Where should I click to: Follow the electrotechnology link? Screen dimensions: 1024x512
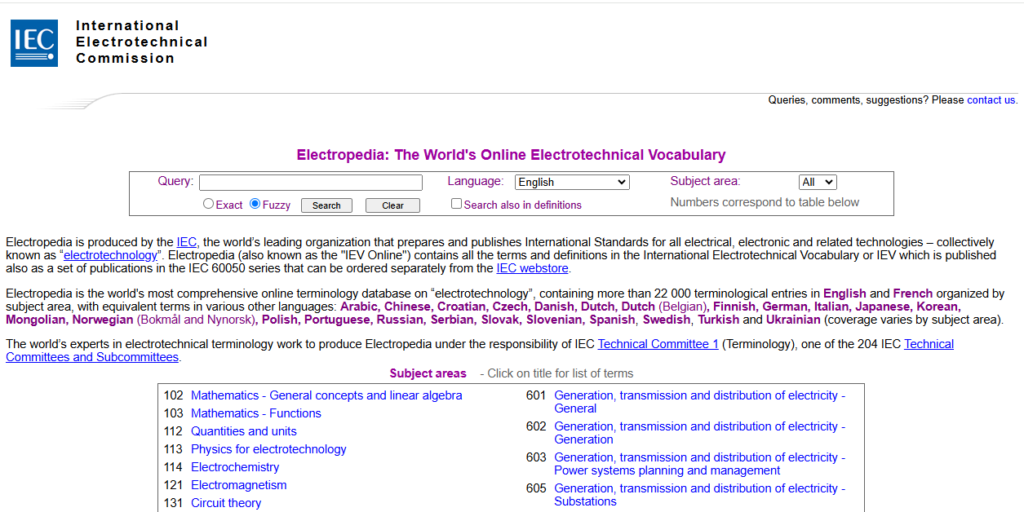coord(111,255)
